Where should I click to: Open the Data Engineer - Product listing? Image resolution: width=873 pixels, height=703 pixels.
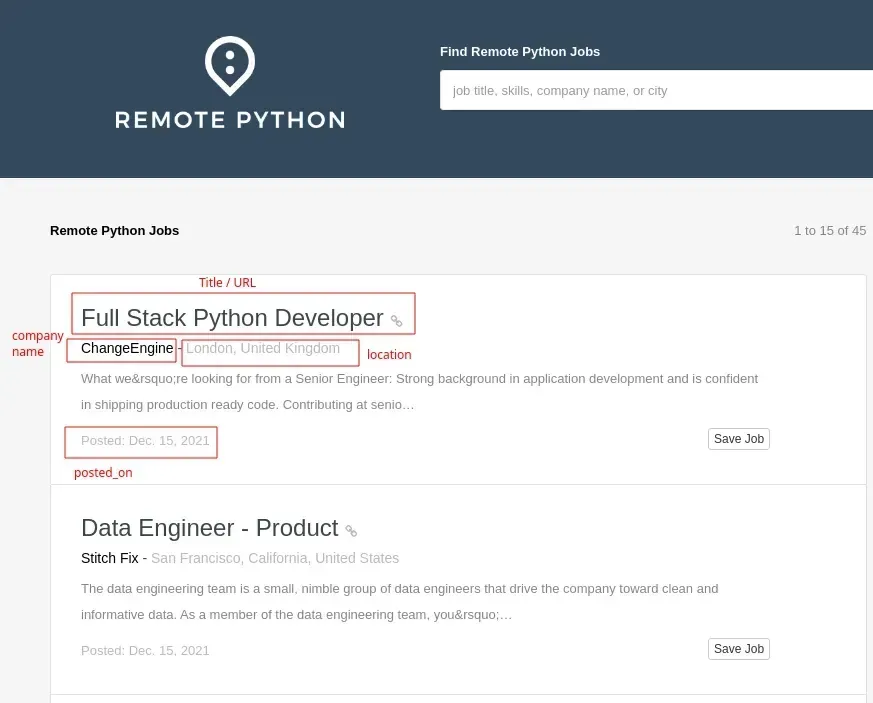pyautogui.click(x=210, y=528)
